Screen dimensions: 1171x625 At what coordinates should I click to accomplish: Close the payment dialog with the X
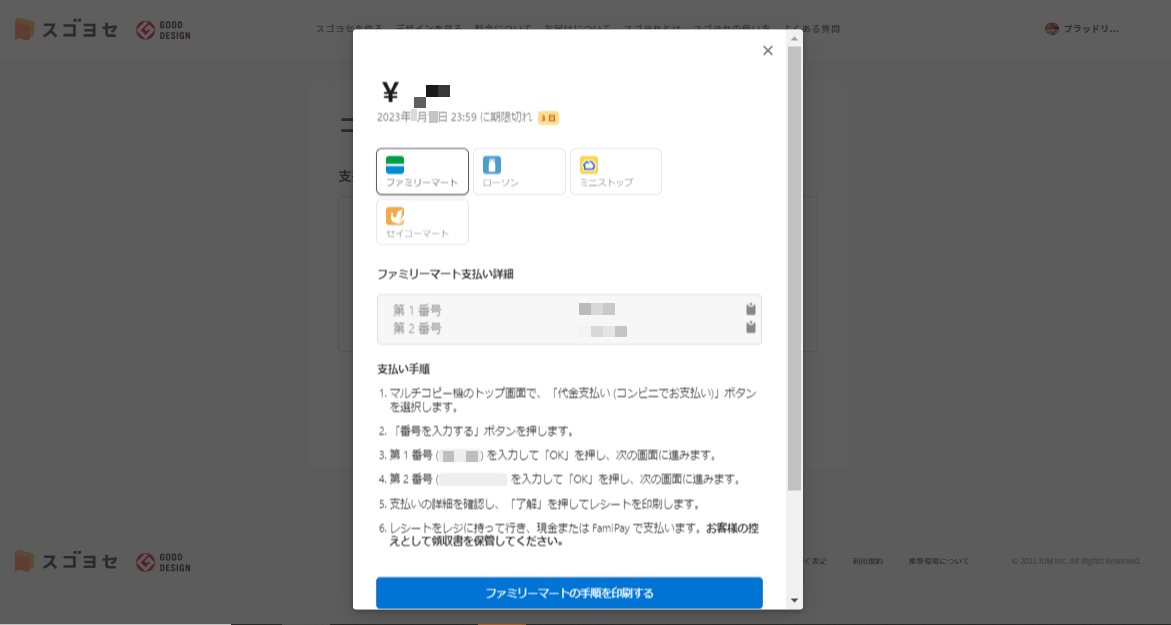pyautogui.click(x=767, y=51)
